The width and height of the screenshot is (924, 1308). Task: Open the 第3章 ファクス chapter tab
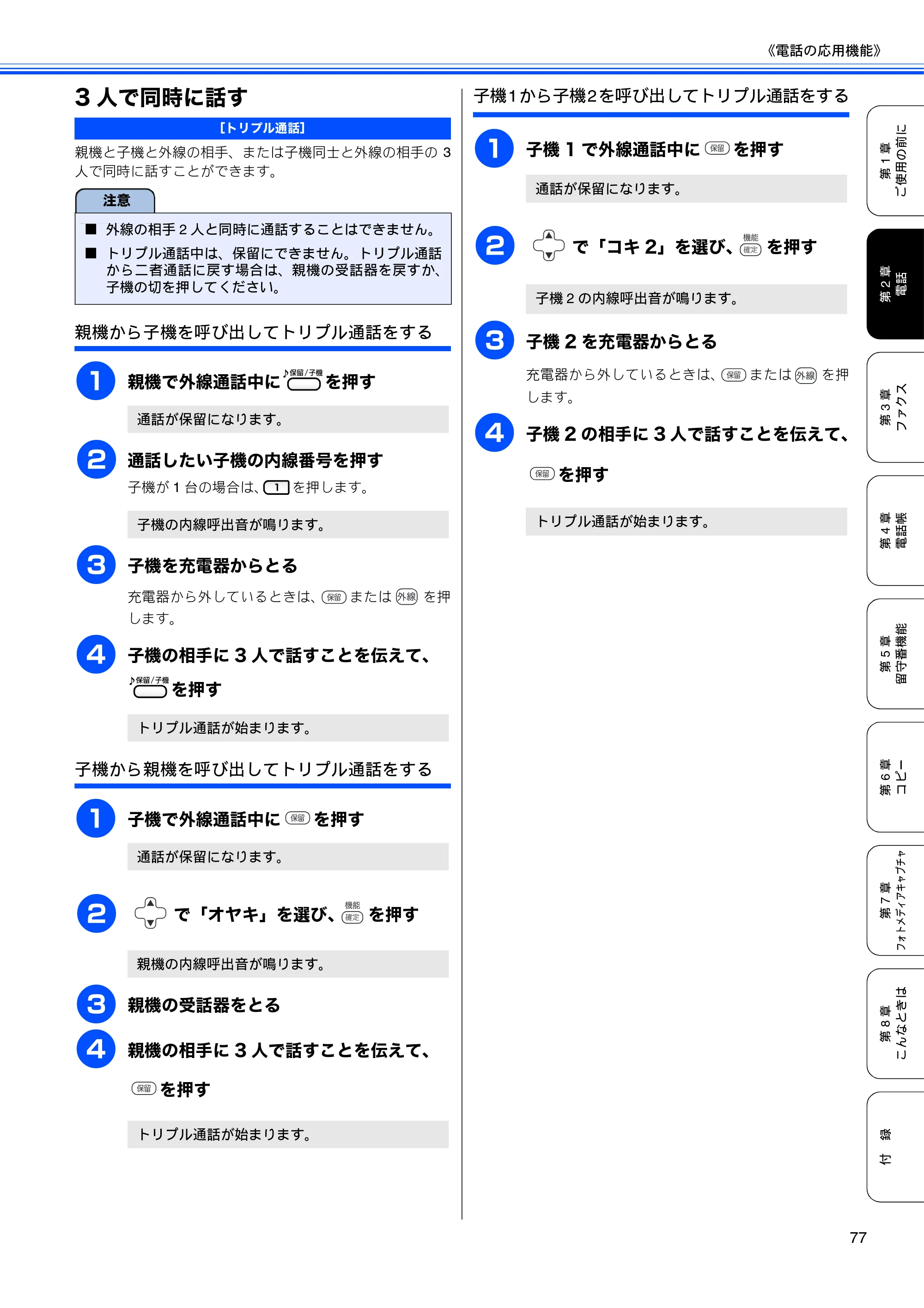coord(895,408)
